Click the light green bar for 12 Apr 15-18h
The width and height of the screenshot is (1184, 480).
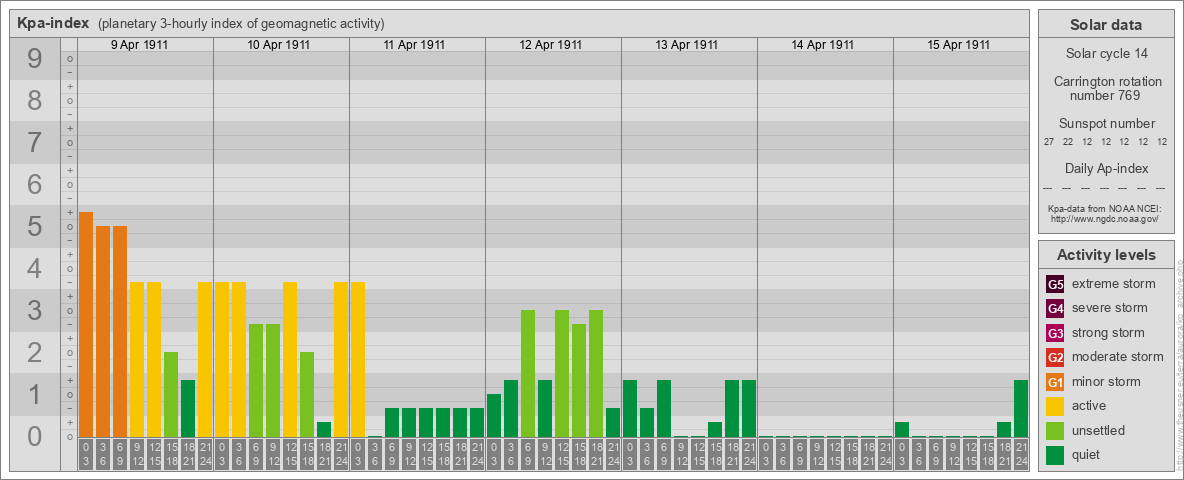[x=579, y=380]
